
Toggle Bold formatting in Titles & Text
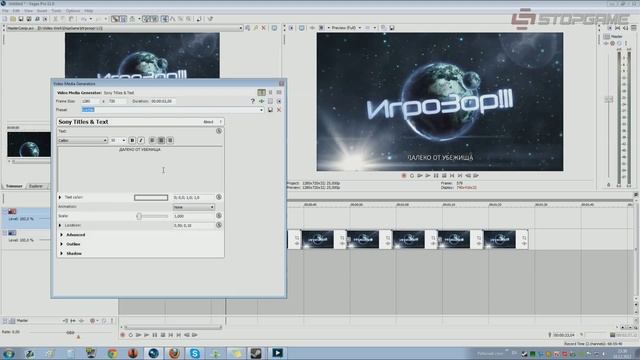132,140
